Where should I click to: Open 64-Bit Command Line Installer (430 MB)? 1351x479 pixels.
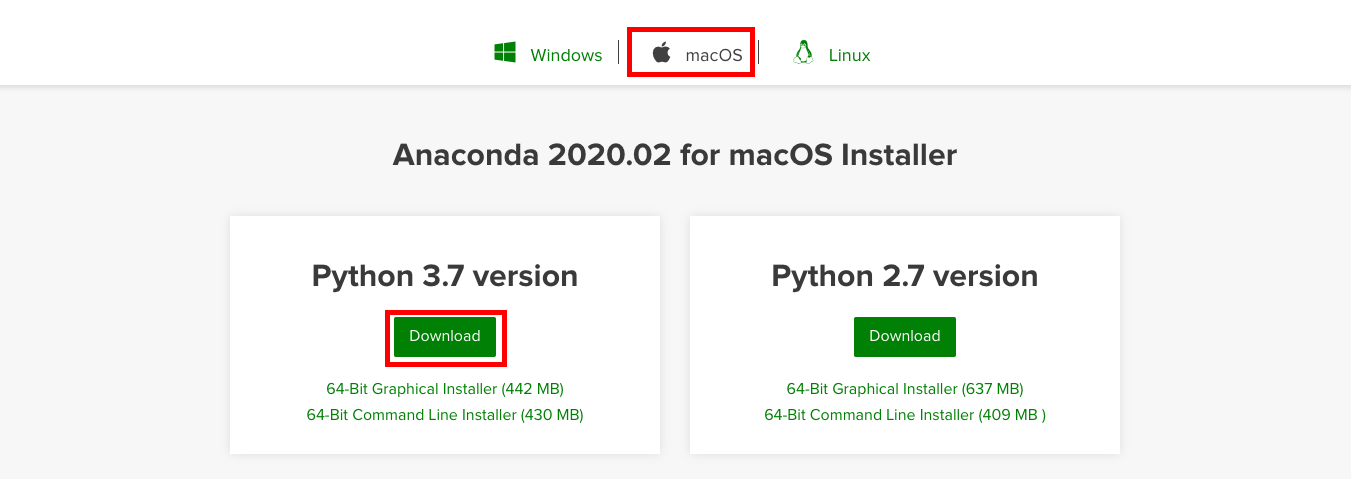coord(445,414)
